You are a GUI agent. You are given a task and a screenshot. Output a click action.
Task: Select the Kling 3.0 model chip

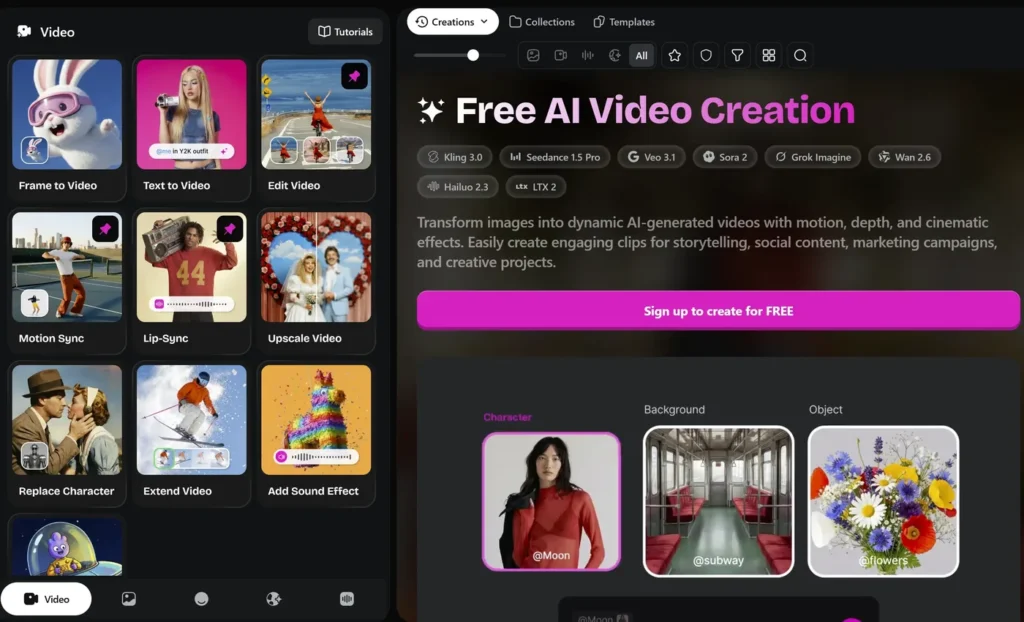[x=455, y=157]
